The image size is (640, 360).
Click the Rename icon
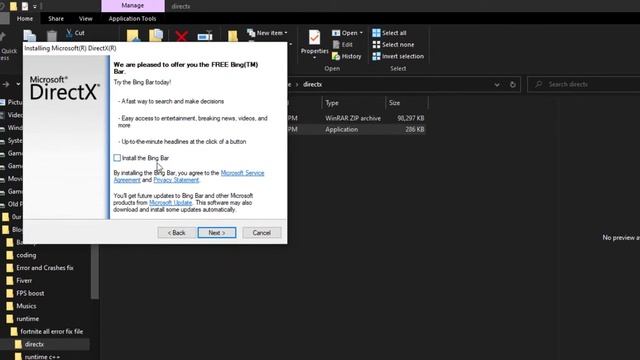point(205,36)
